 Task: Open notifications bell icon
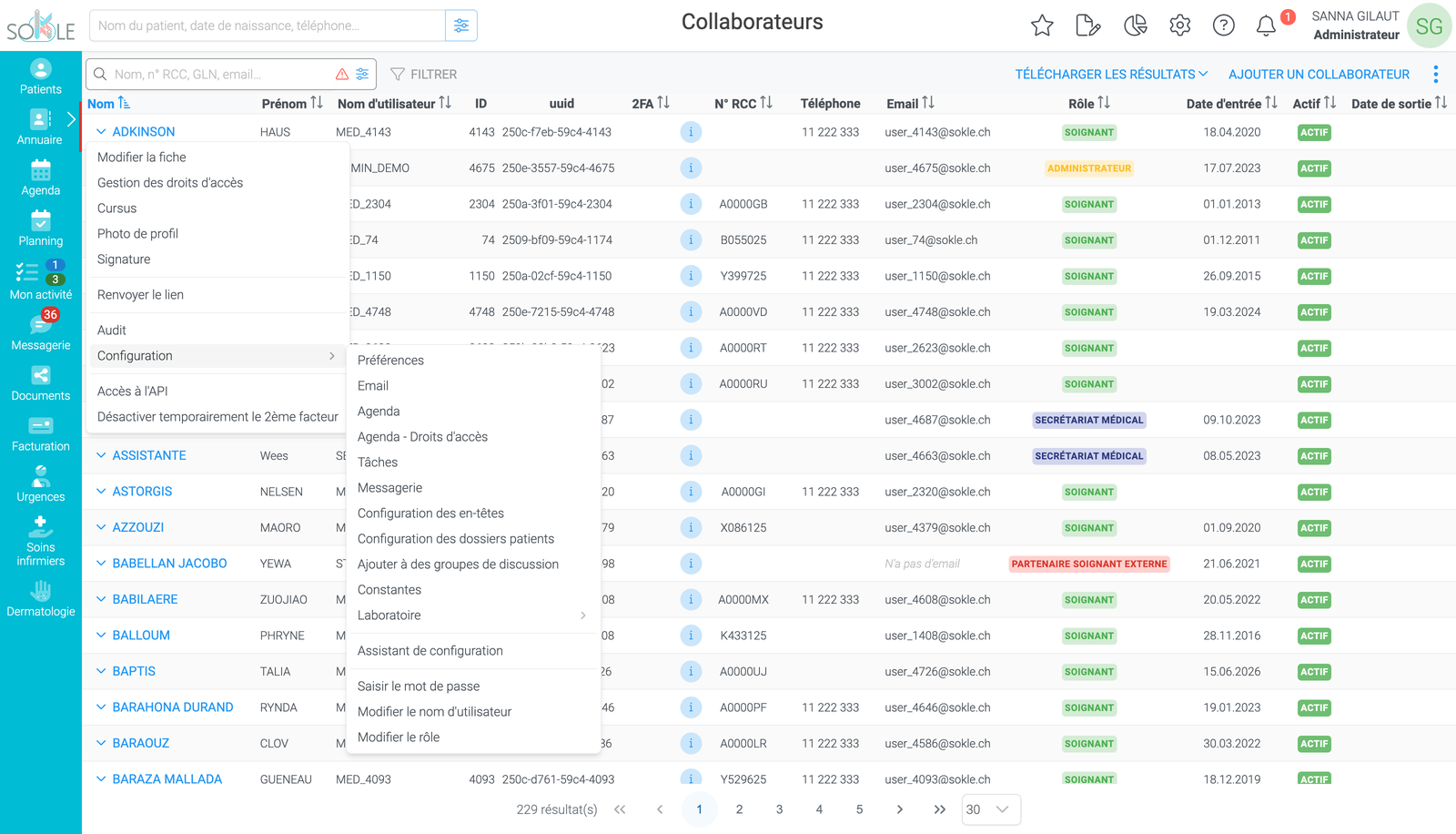[x=1266, y=25]
